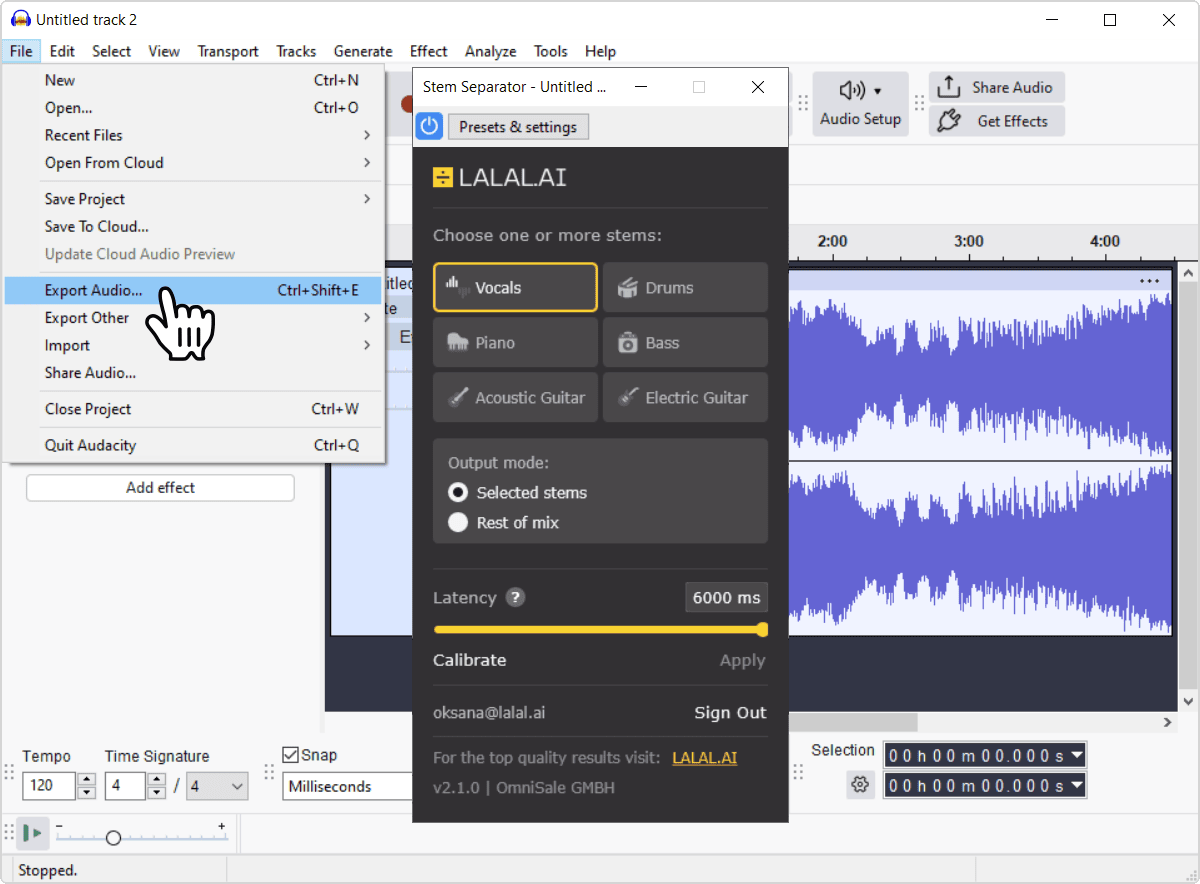
Task: Open selection settings gear icon
Action: click(860, 785)
